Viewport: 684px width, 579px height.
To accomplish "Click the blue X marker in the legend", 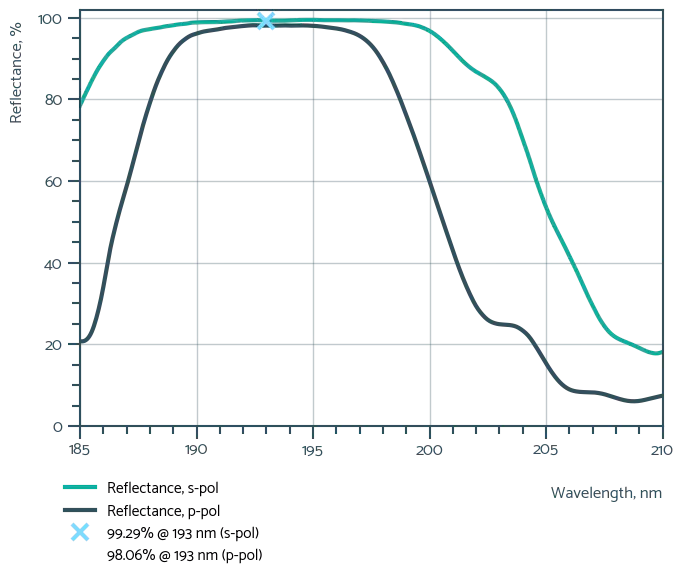I will (x=78, y=532).
